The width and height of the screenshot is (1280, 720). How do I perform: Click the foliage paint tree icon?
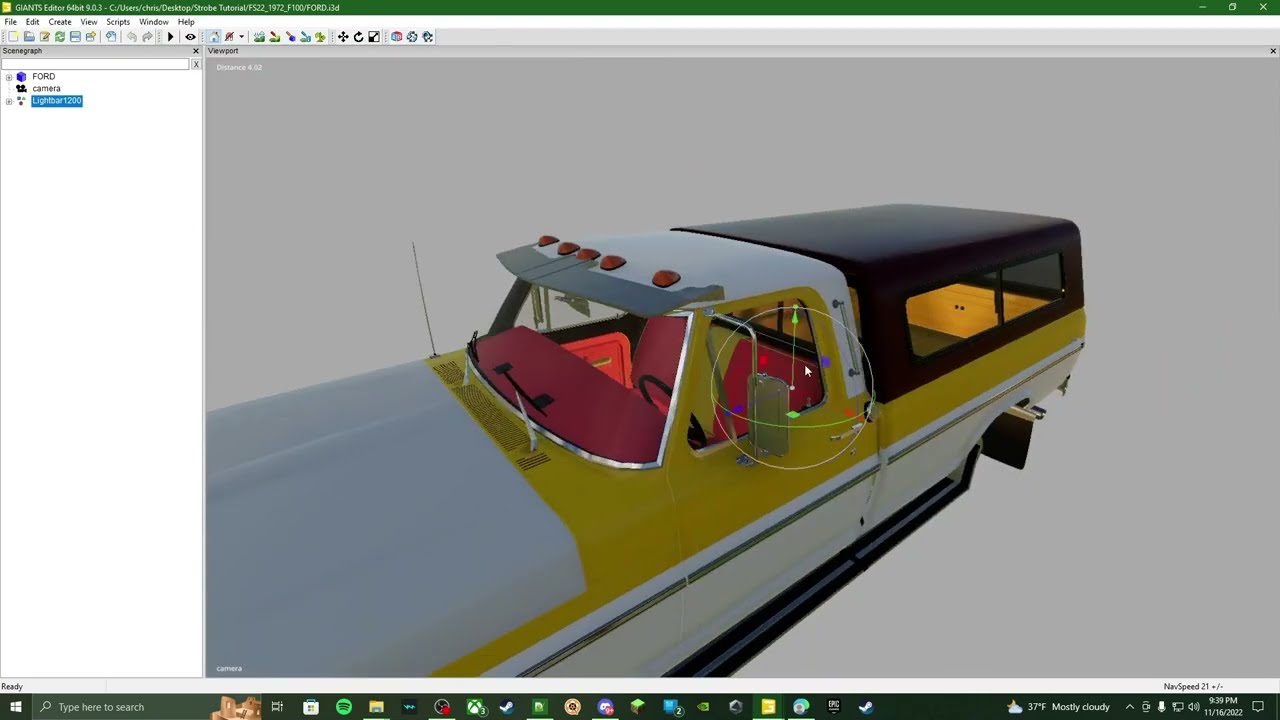point(320,37)
